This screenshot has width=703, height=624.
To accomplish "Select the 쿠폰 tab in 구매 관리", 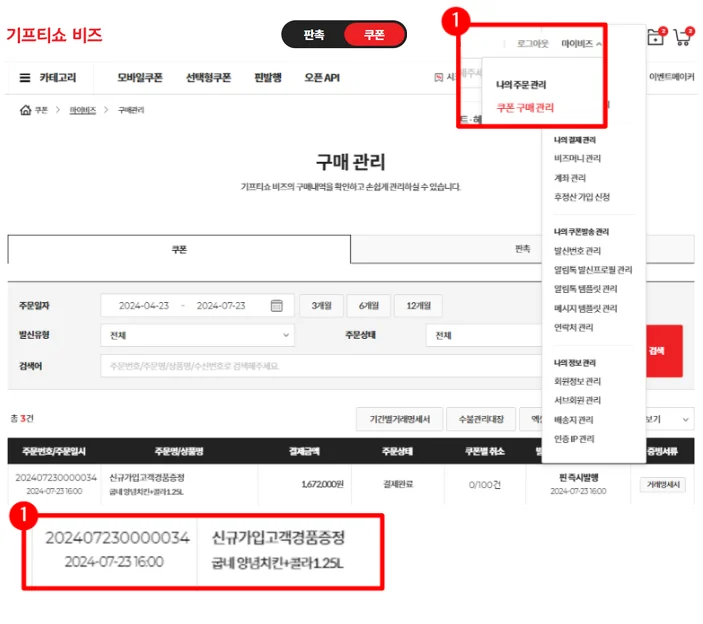I will click(179, 250).
